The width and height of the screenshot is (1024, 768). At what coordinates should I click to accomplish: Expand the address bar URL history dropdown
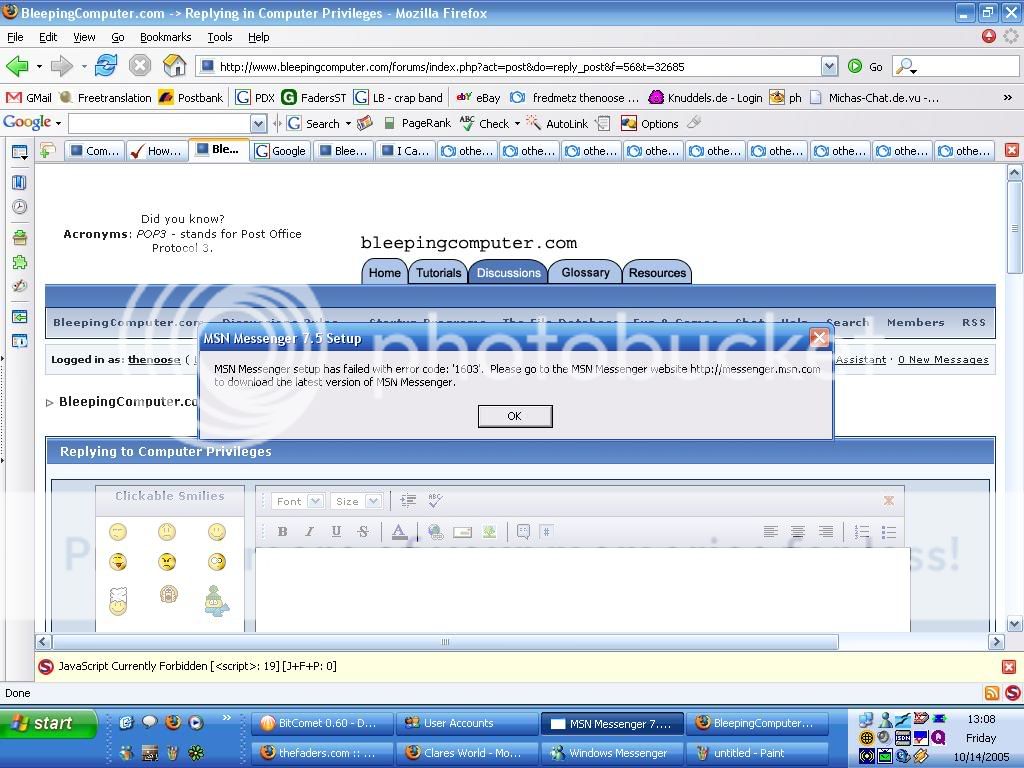pyautogui.click(x=829, y=66)
